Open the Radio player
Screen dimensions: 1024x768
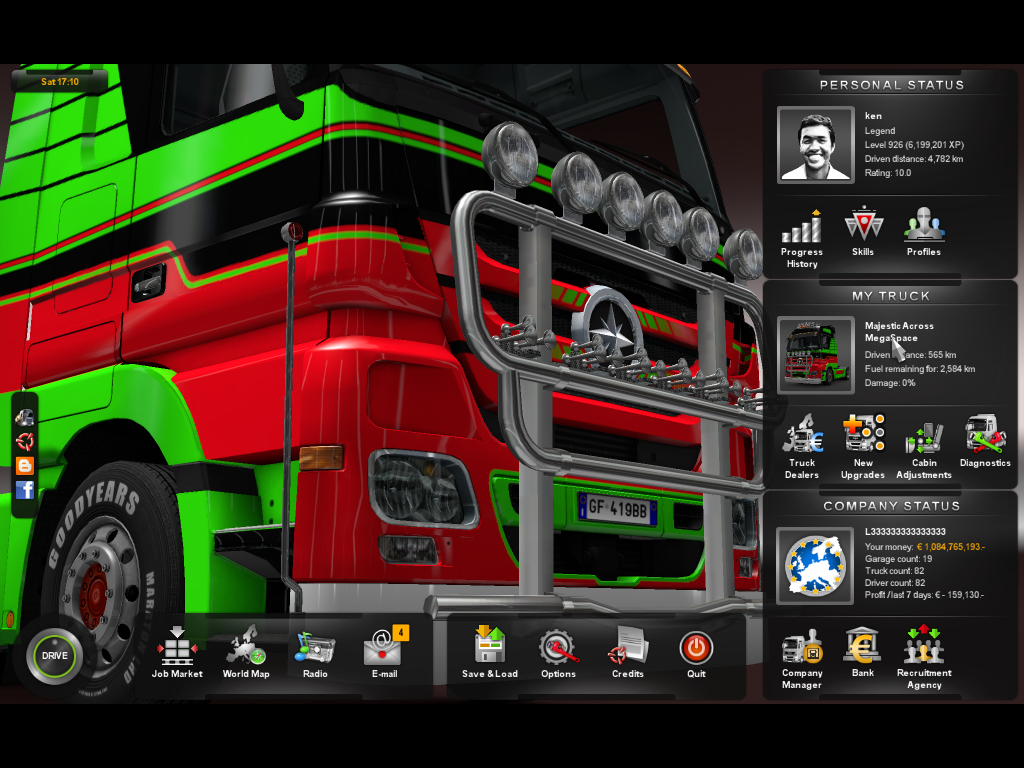click(315, 652)
